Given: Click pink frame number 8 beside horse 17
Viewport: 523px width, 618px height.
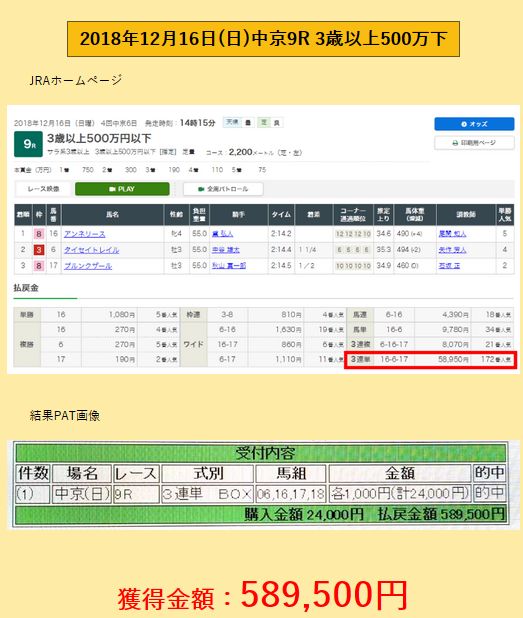Looking at the screenshot, I should point(39,266).
